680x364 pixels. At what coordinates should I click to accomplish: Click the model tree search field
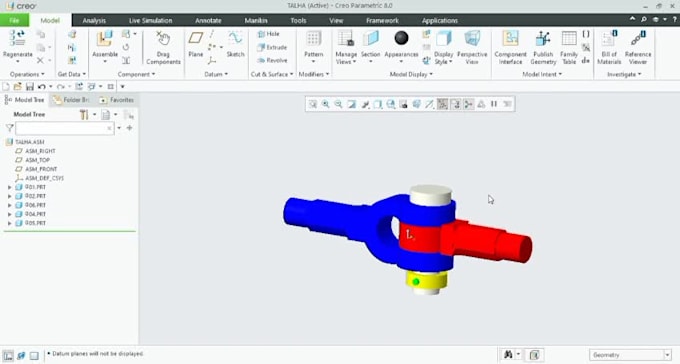tap(65, 128)
